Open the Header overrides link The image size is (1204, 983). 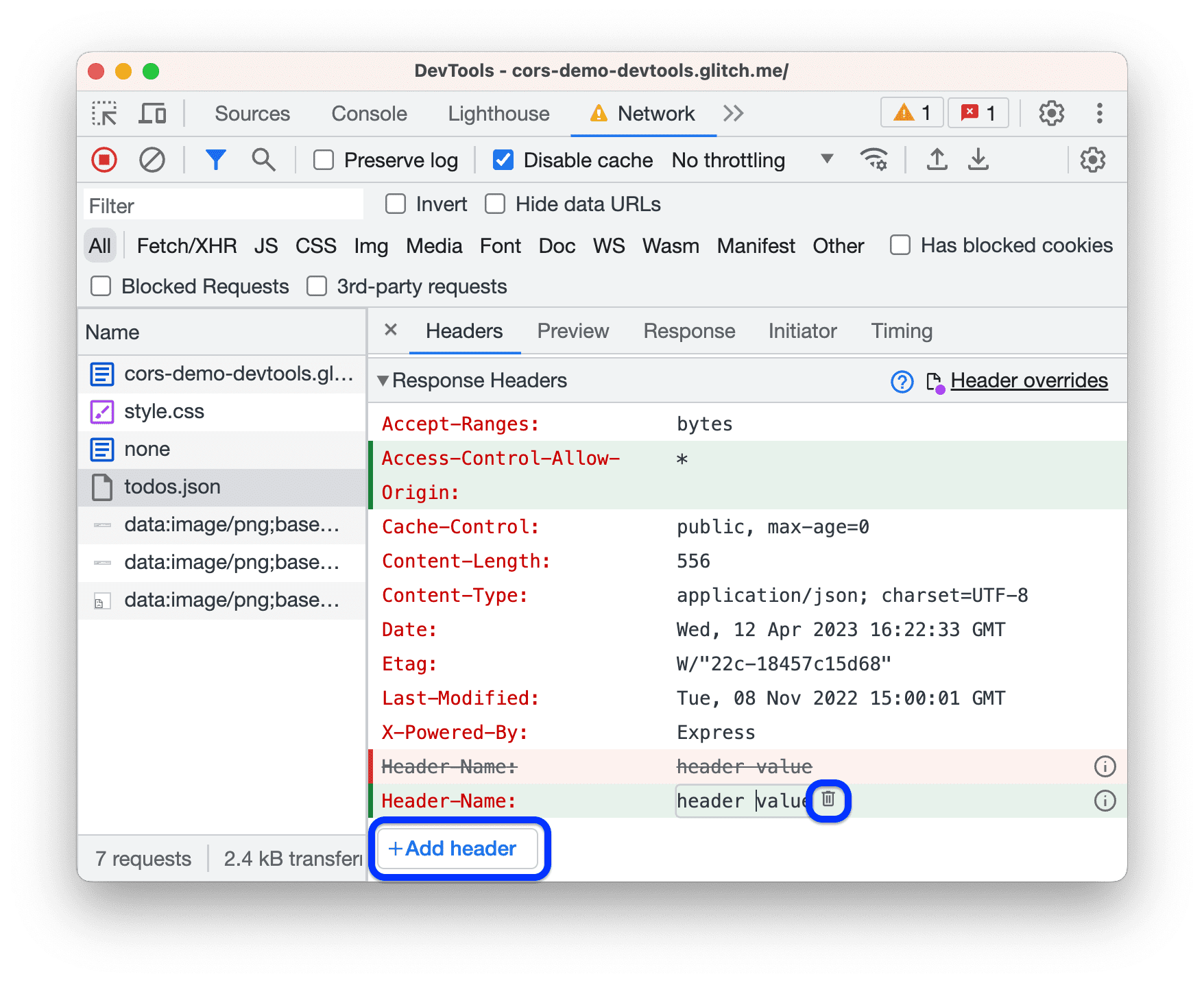(1029, 380)
